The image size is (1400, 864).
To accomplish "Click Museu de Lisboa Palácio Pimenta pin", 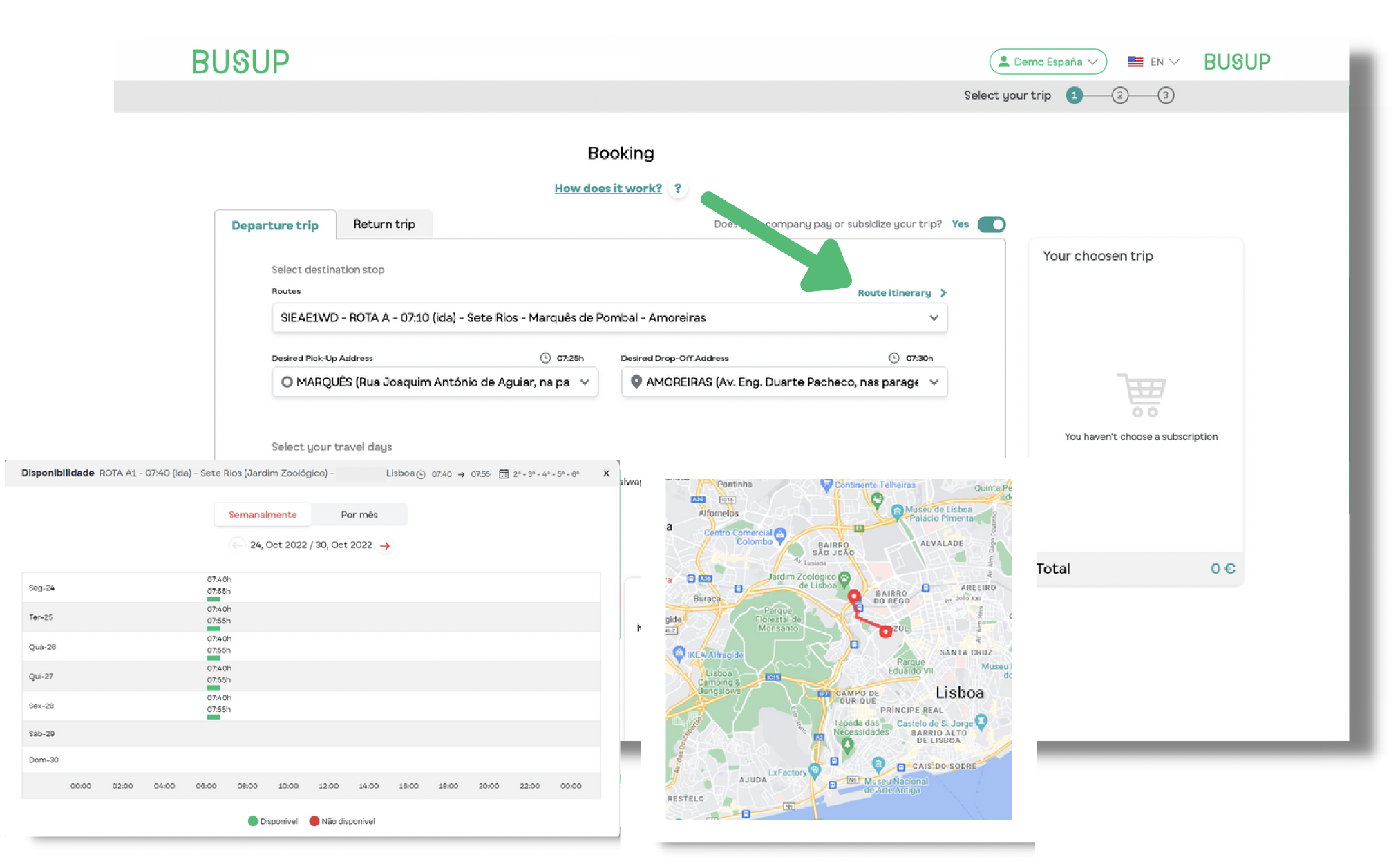I will tap(897, 512).
